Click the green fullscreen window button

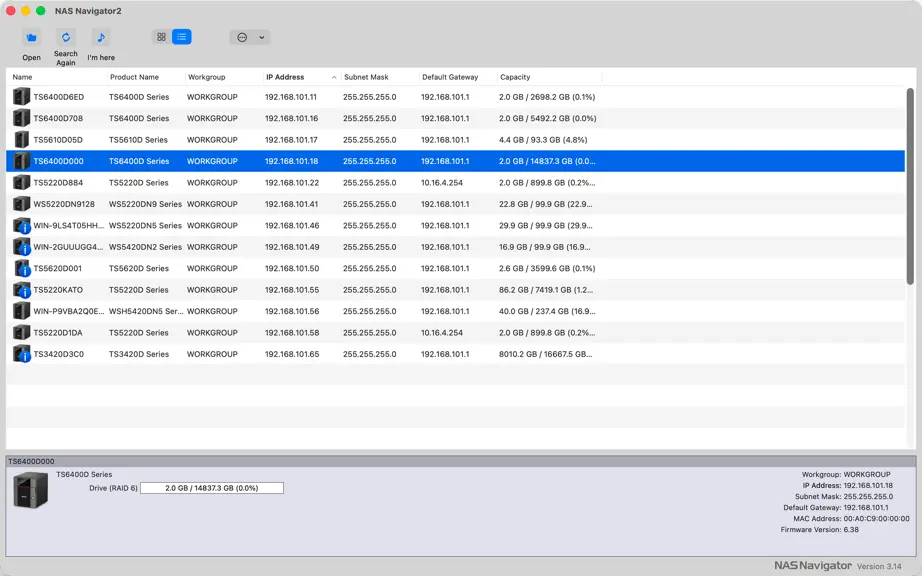[x=41, y=11]
